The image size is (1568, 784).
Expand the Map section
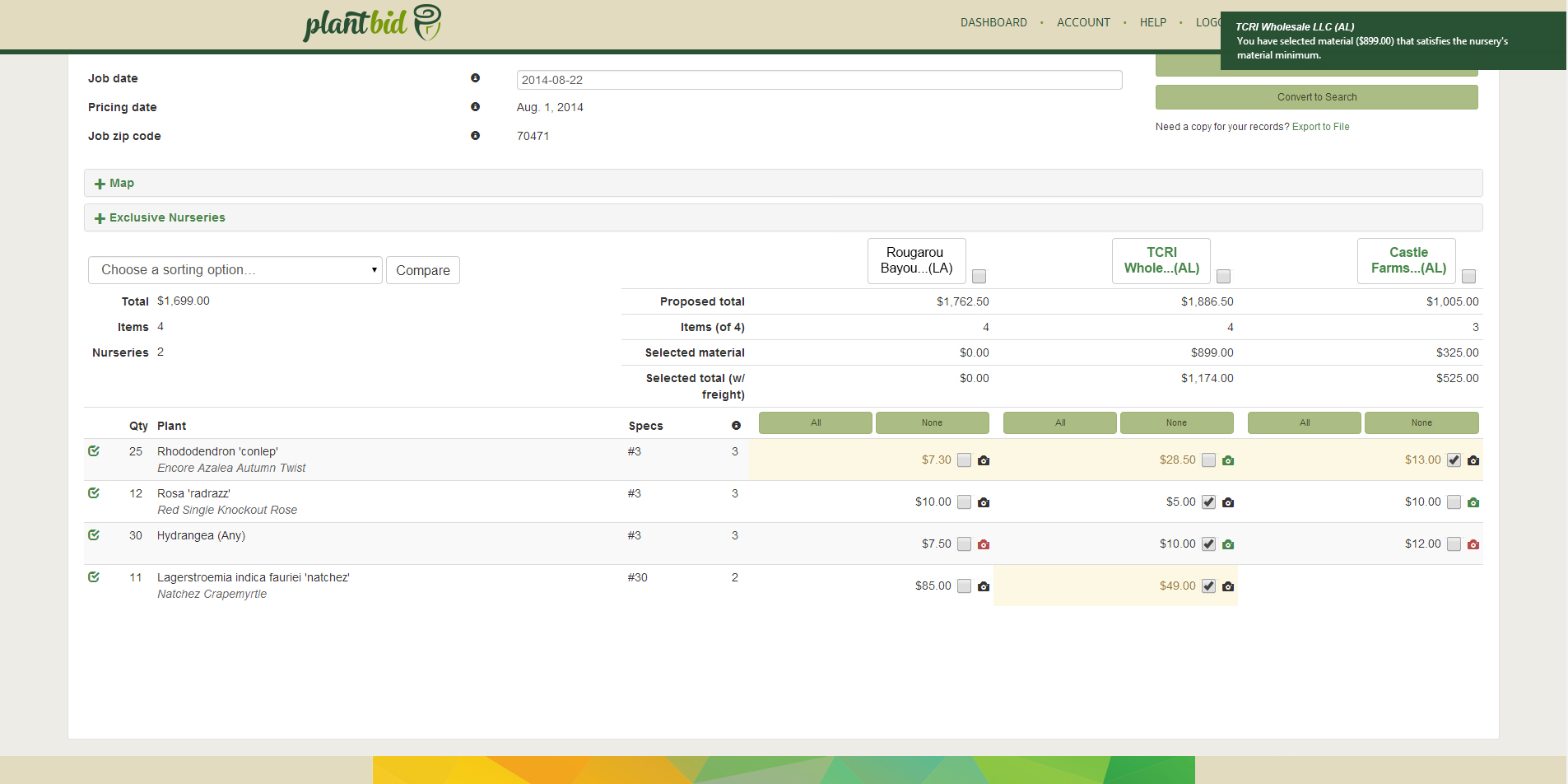click(783, 183)
